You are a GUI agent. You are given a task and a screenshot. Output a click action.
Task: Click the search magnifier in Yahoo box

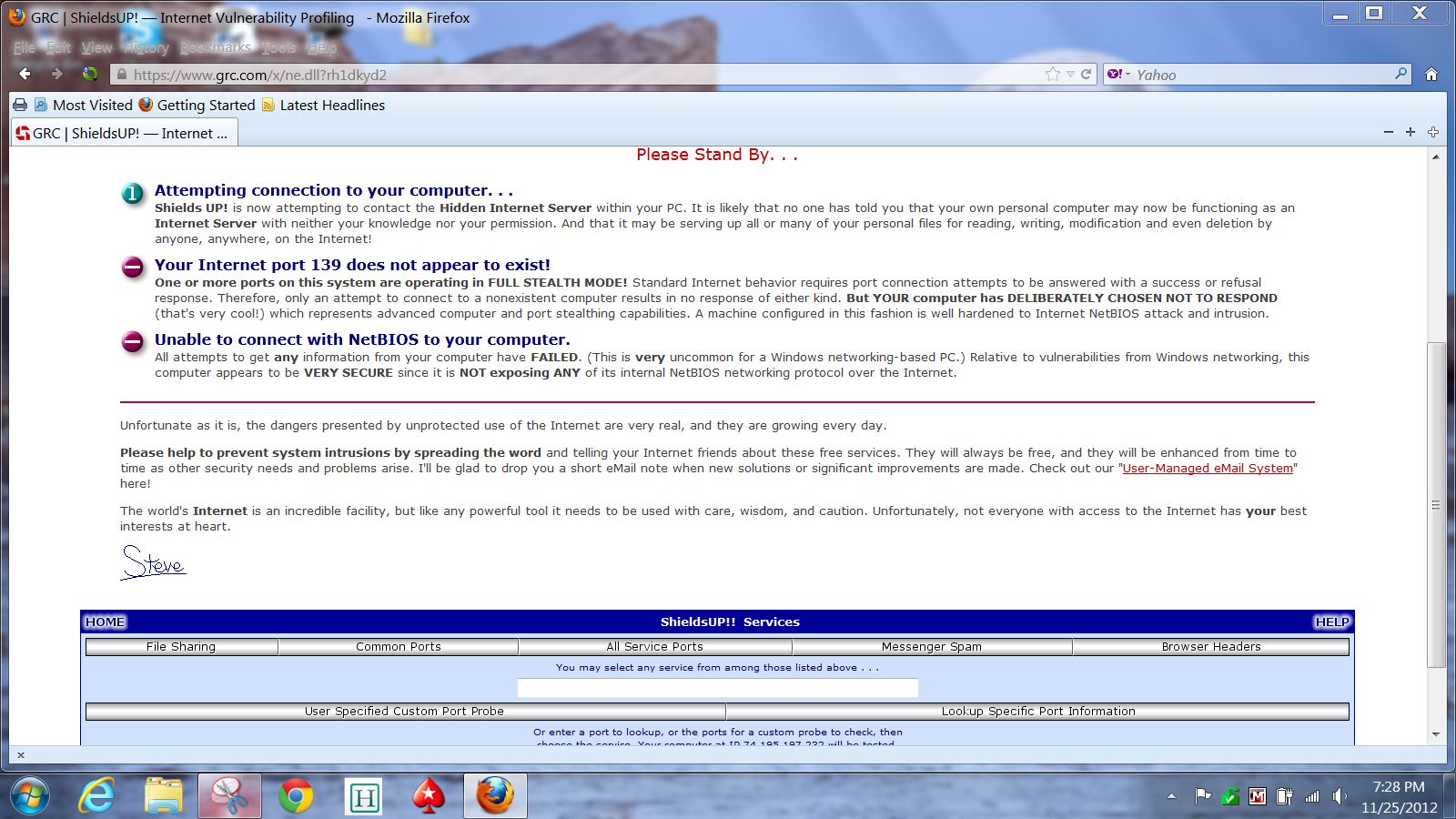click(1400, 75)
